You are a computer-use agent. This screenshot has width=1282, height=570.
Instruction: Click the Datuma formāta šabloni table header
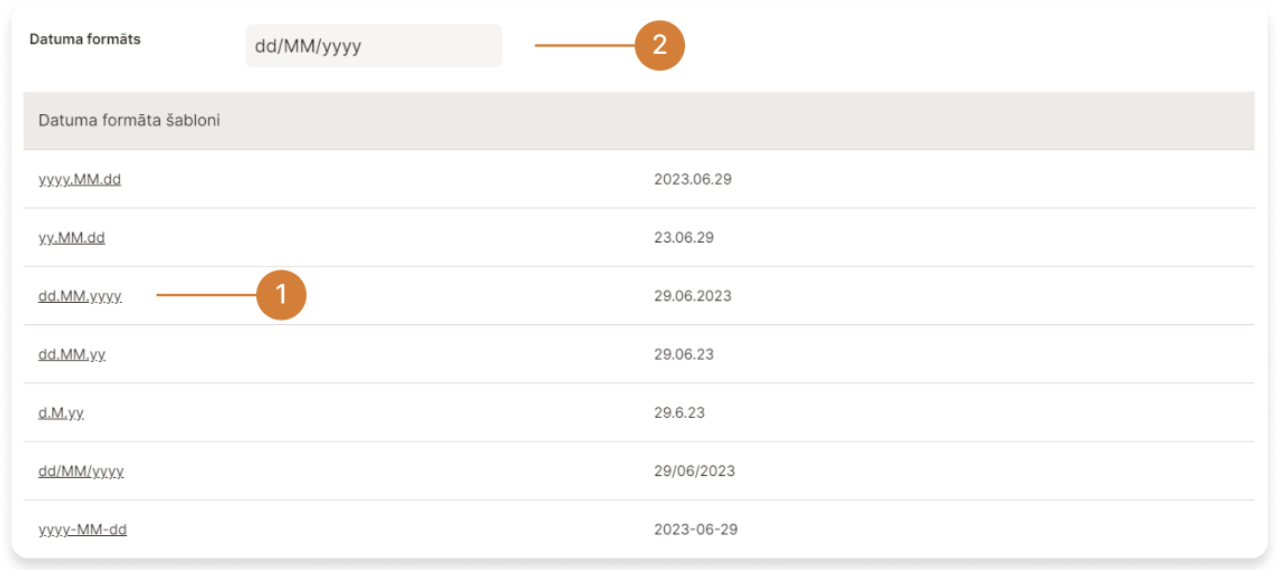click(x=130, y=121)
